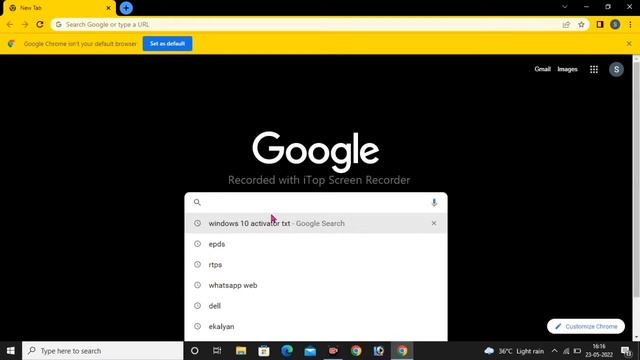640x360 pixels.
Task: Start voice search with microphone
Action: pyautogui.click(x=434, y=202)
